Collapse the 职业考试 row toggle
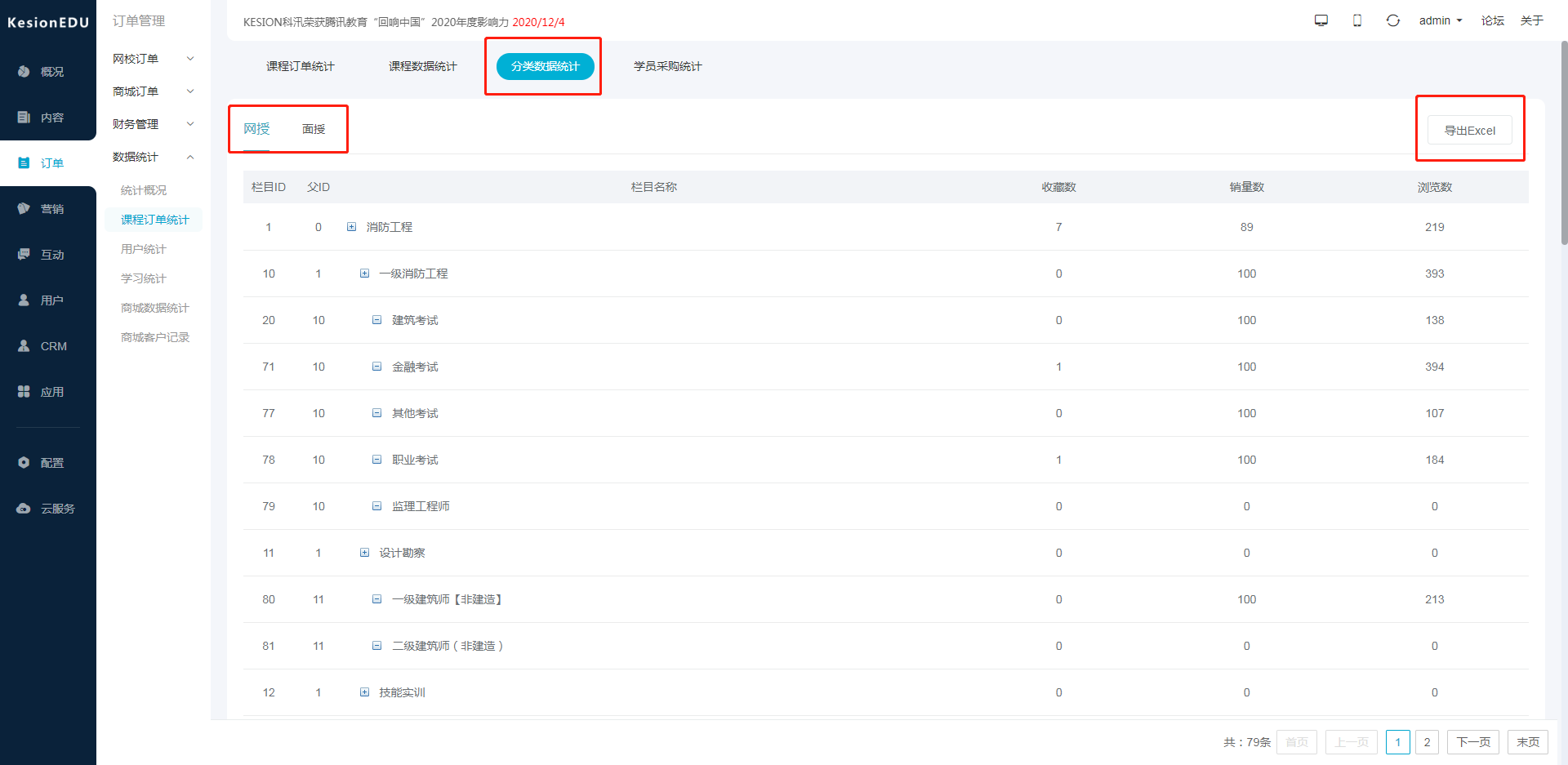This screenshot has height=765, width=1568. [x=376, y=460]
